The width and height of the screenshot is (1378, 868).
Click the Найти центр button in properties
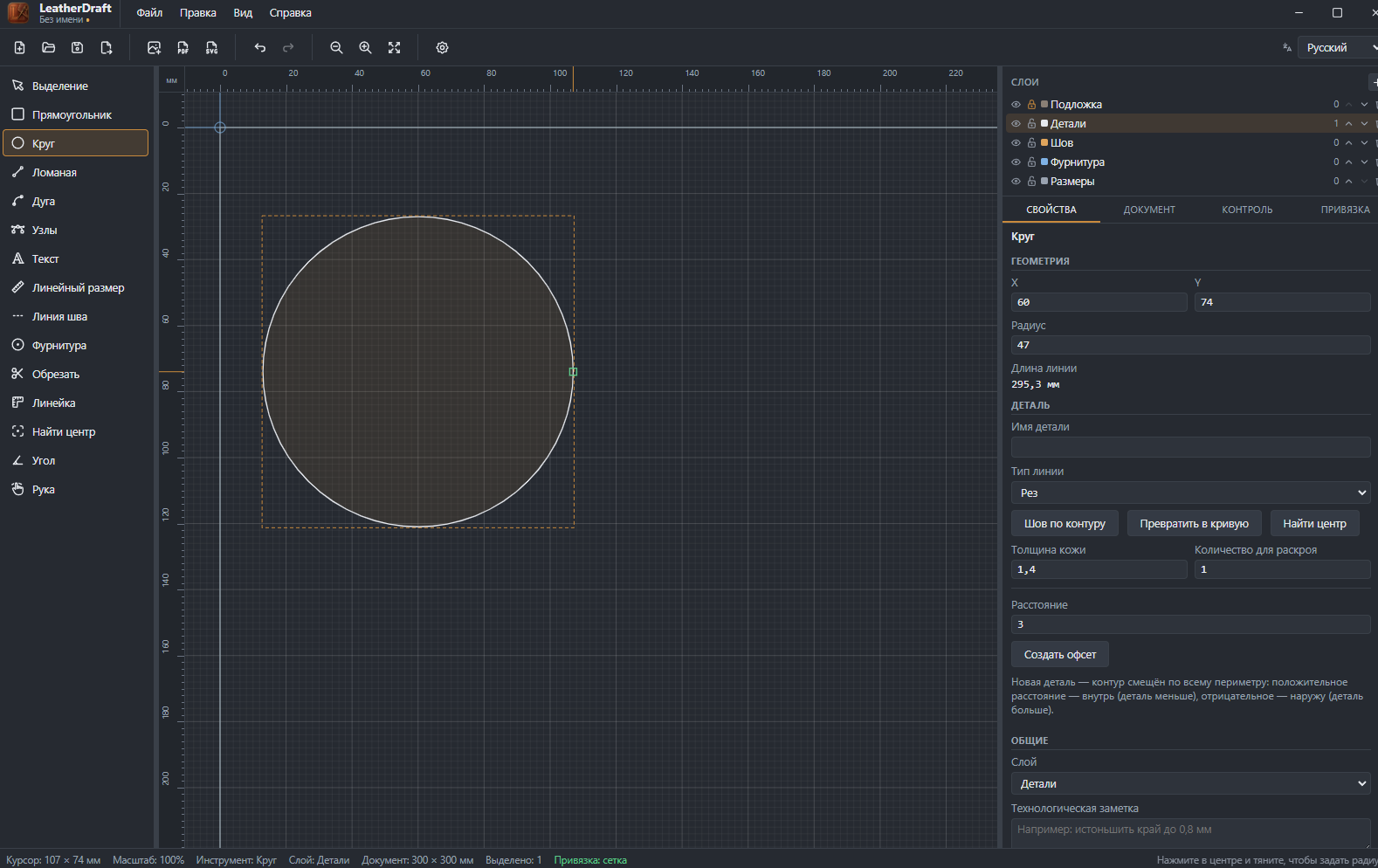coord(1314,523)
